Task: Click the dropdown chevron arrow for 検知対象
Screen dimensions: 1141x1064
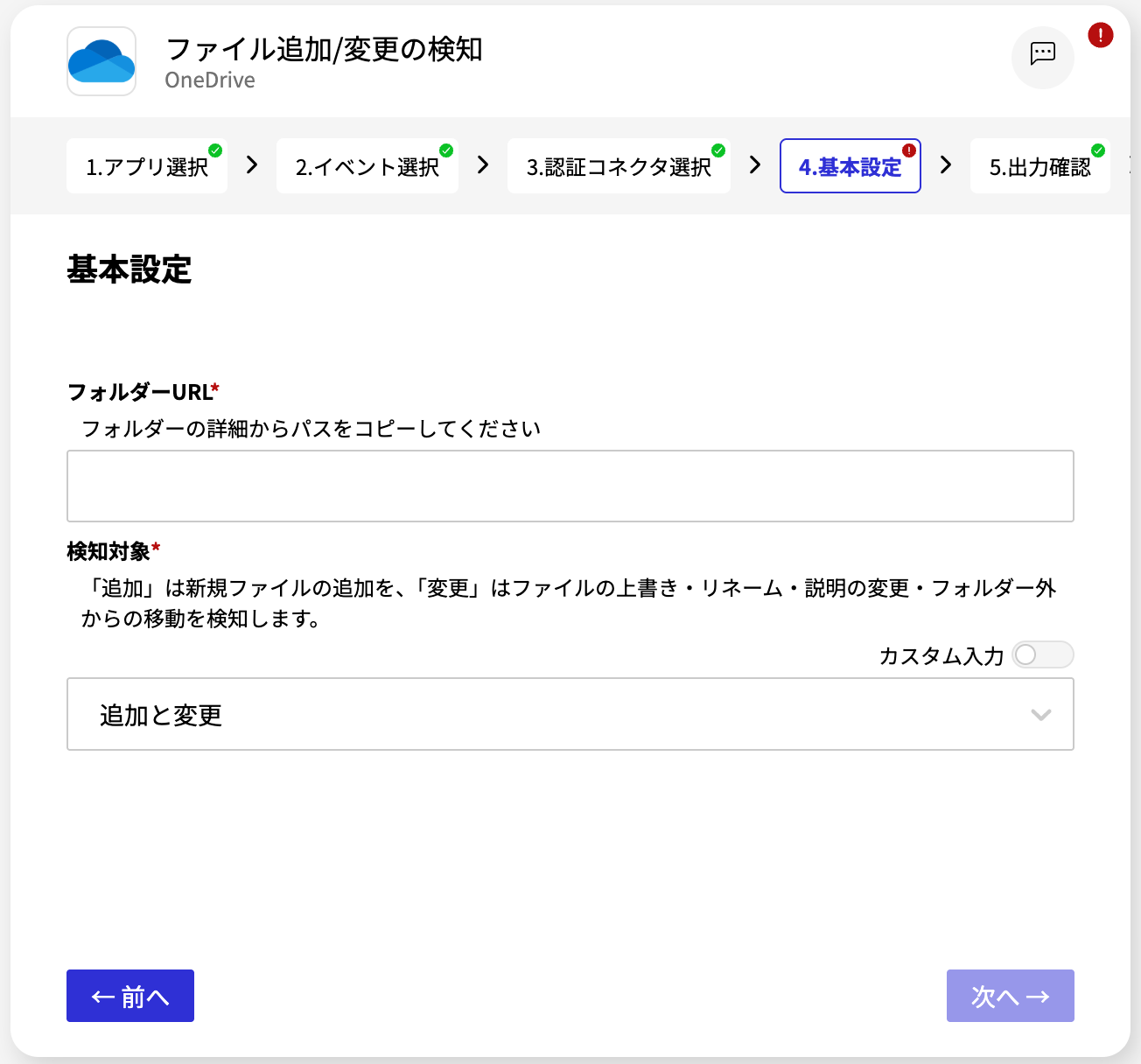Action: pos(1040,715)
